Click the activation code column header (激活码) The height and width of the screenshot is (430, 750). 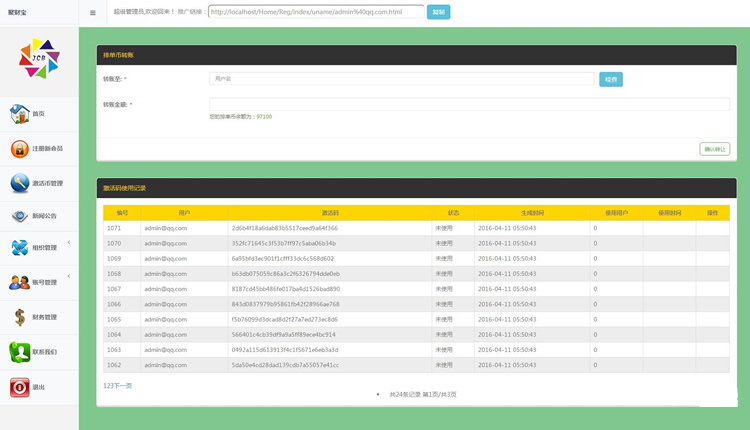pos(330,213)
